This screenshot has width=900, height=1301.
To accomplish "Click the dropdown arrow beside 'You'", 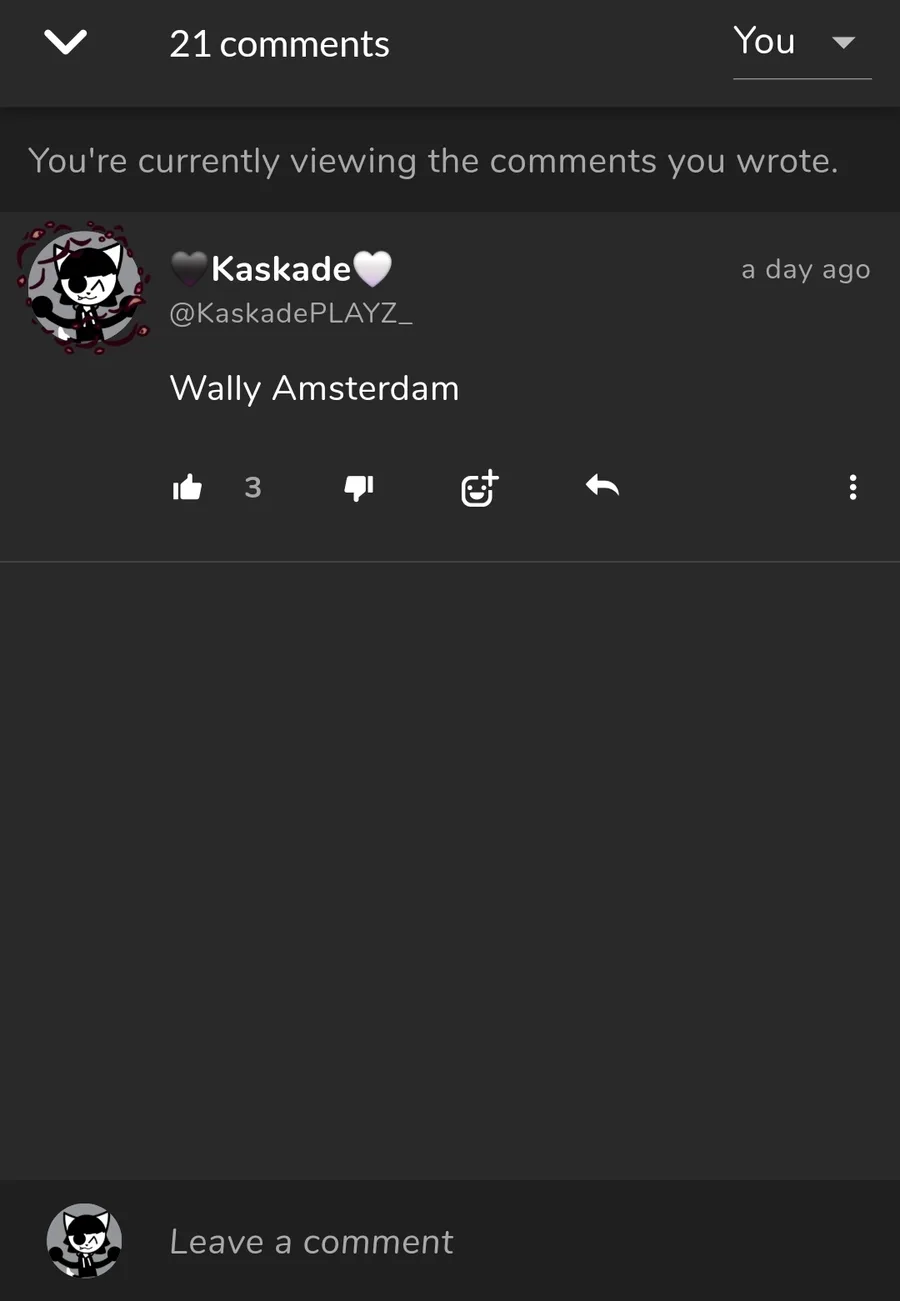I will [844, 43].
